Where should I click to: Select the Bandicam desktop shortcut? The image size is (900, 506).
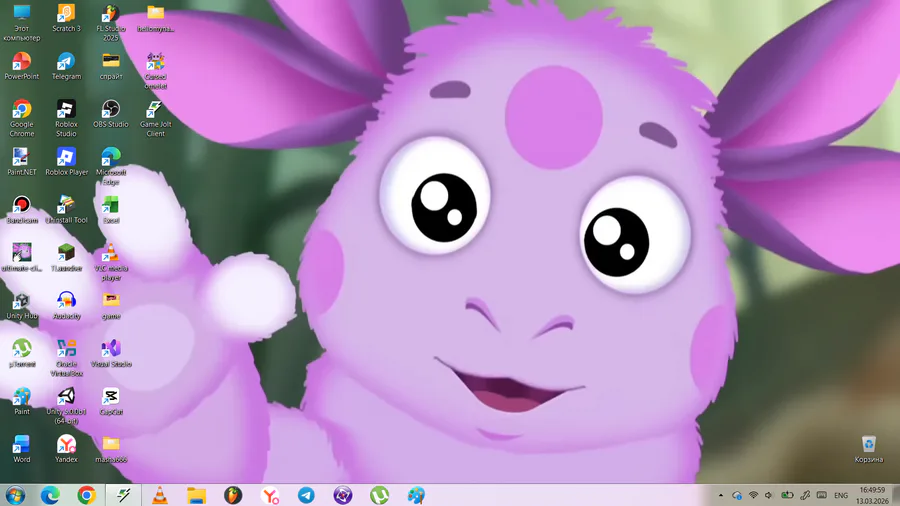(22, 209)
